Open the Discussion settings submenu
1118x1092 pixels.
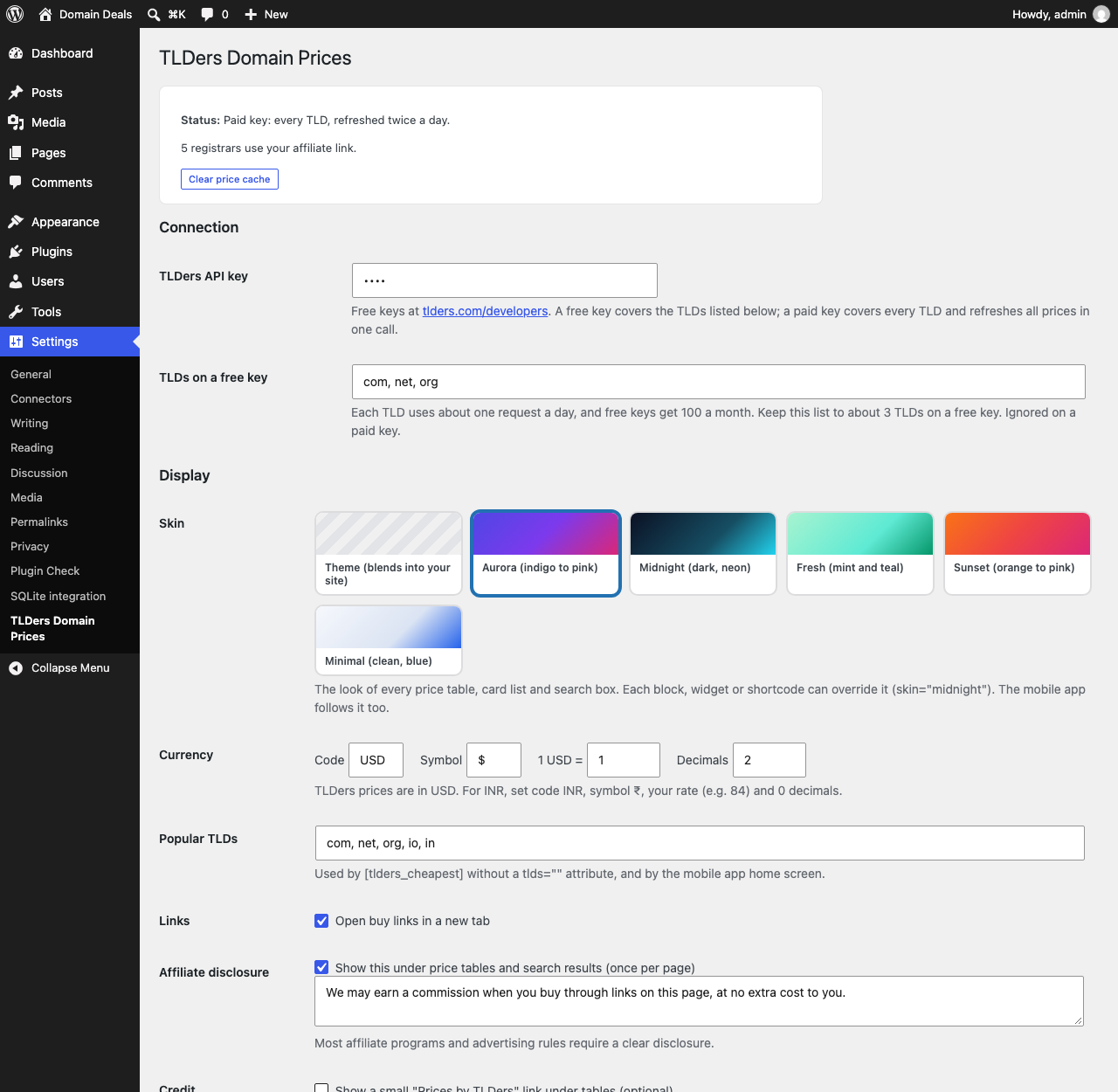click(x=39, y=473)
